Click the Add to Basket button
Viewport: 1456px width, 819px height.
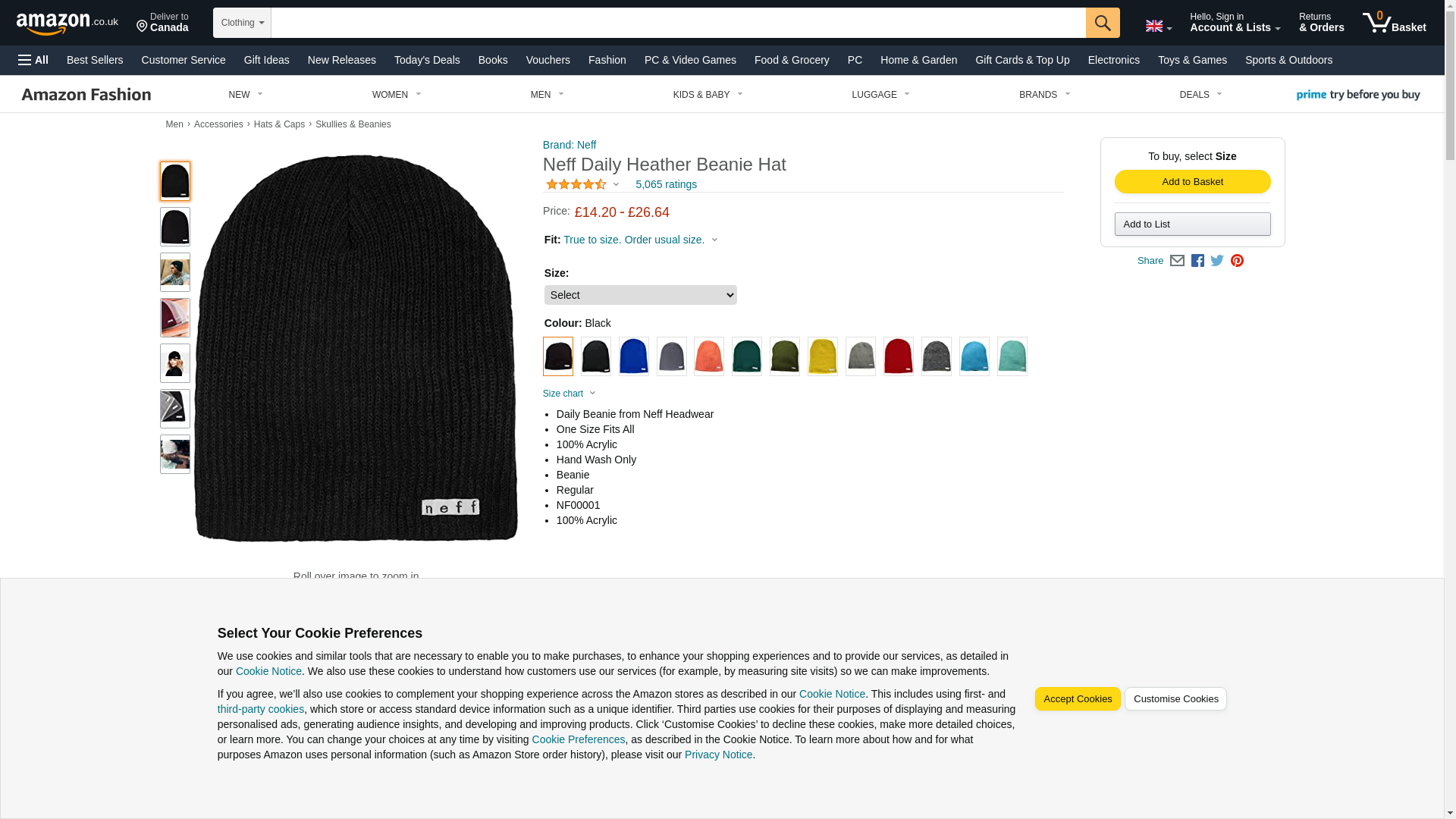click(x=1191, y=182)
